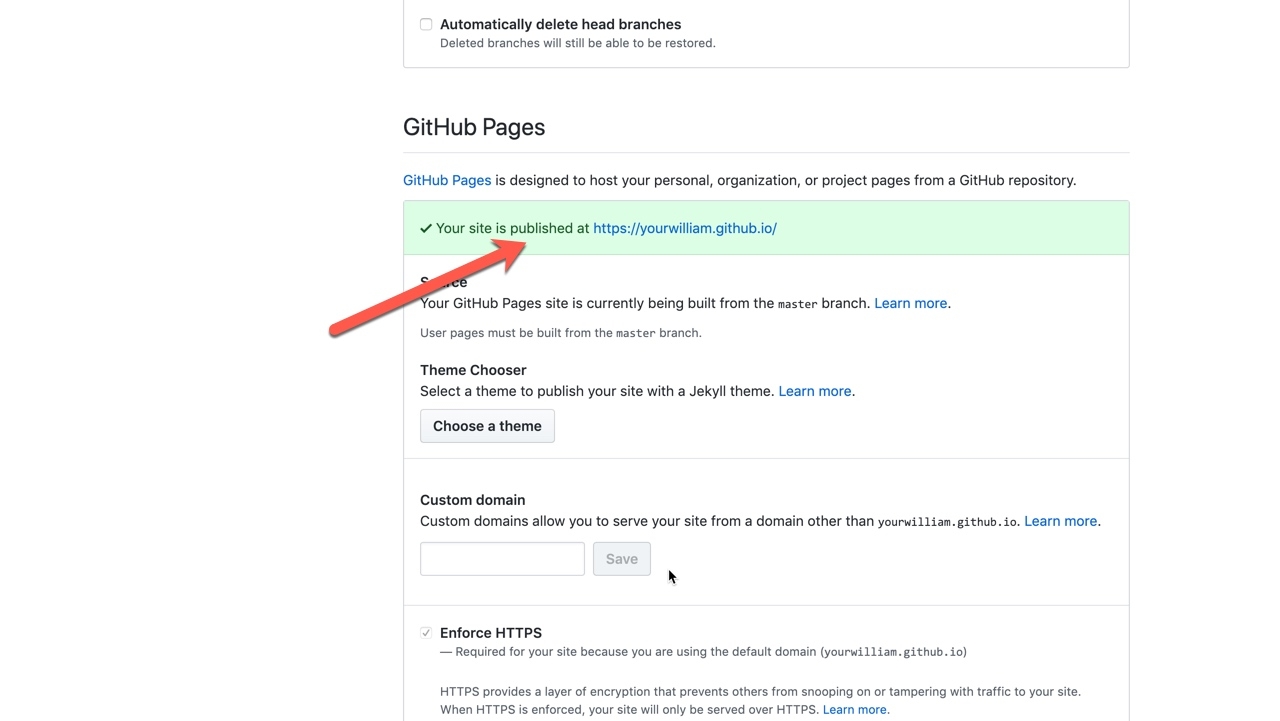Image resolution: width=1280 pixels, height=721 pixels.
Task: Open Learn more link about Jekyll themes
Action: [x=814, y=391]
